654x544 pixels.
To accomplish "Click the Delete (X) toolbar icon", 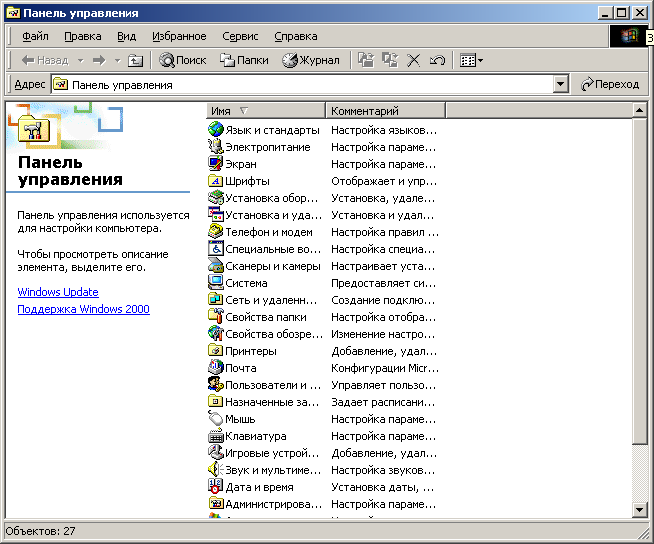I will [413, 60].
